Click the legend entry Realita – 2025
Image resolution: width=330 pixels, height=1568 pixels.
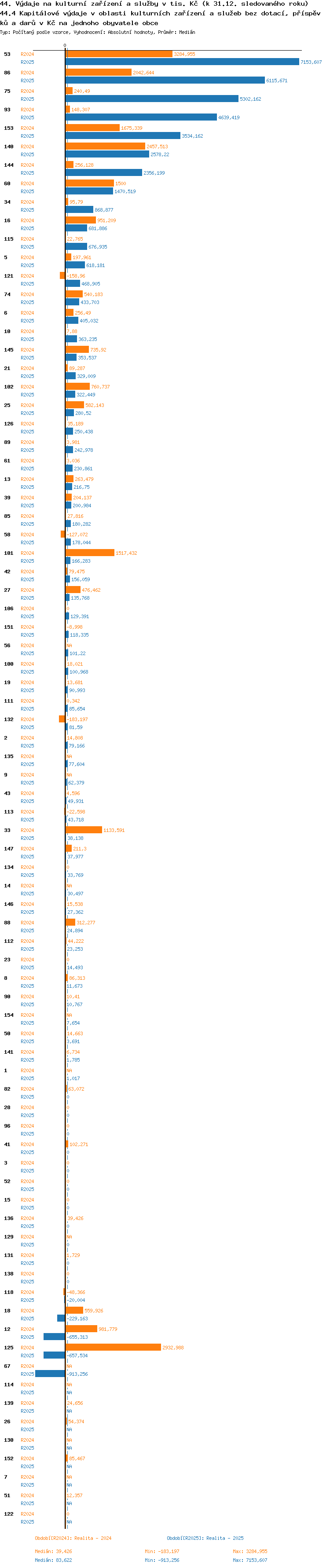click(205, 1538)
